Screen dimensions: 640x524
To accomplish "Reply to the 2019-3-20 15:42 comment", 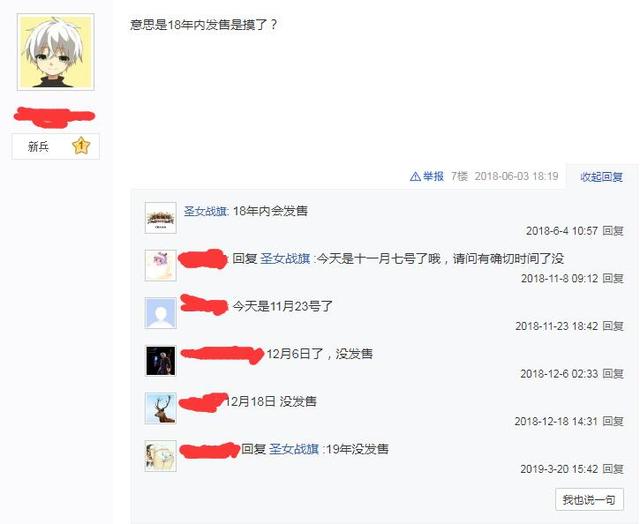I will 613,469.
